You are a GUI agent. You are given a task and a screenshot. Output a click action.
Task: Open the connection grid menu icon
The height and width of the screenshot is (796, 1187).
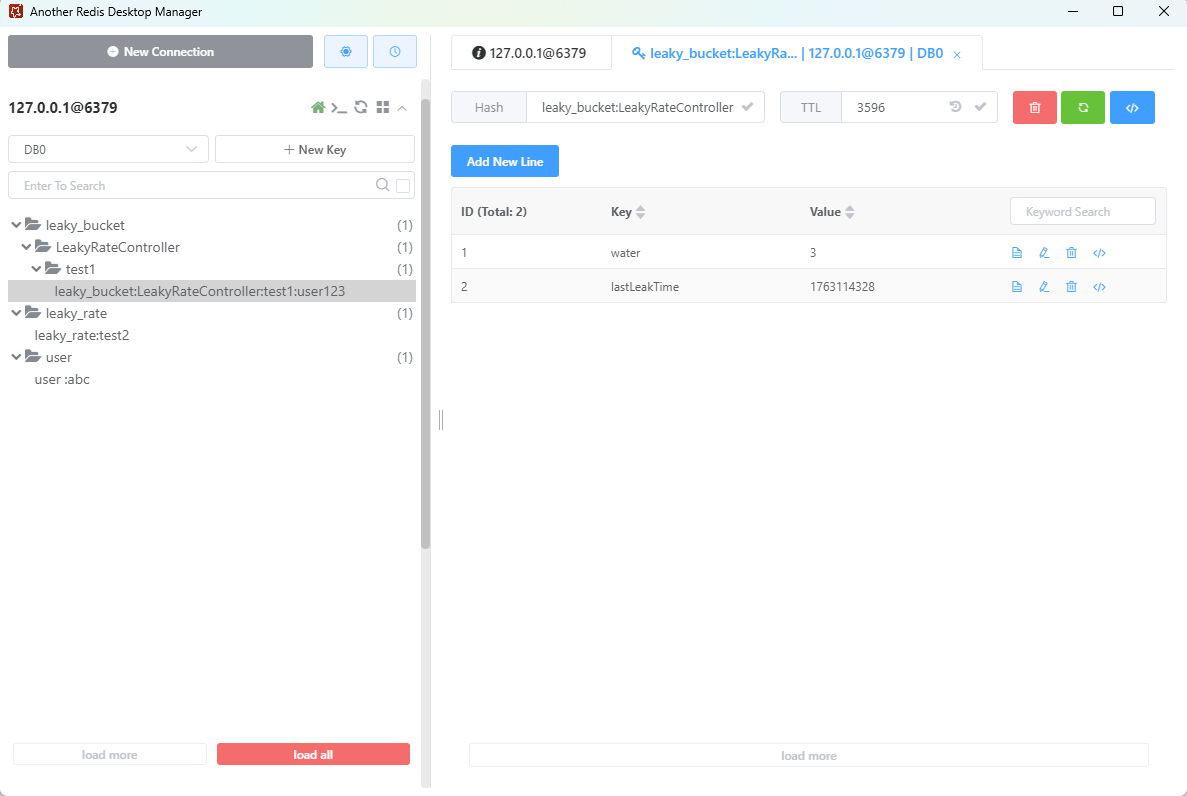[382, 108]
